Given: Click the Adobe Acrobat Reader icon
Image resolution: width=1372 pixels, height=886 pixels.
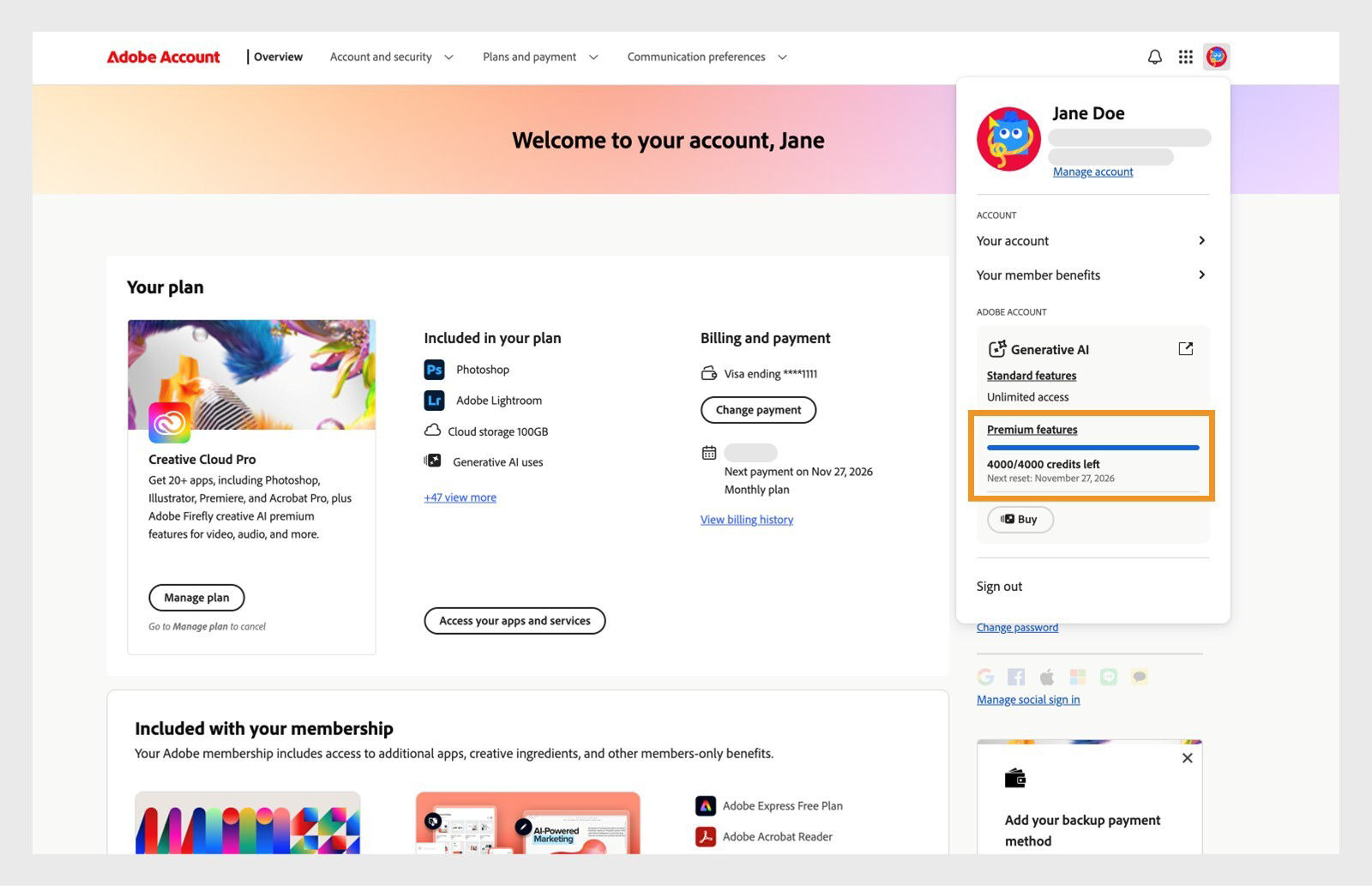Looking at the screenshot, I should coord(706,836).
